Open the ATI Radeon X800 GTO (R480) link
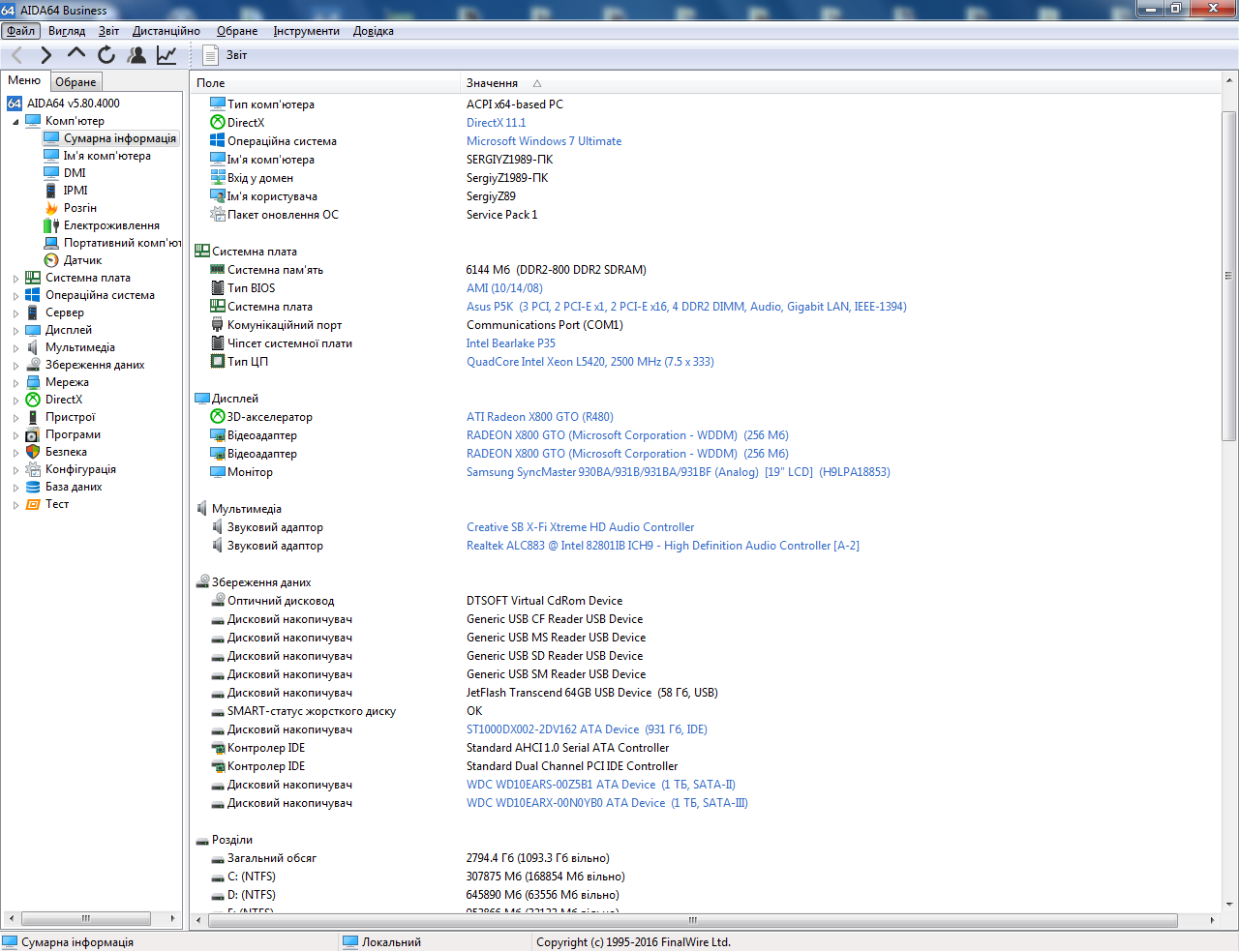 coord(540,417)
